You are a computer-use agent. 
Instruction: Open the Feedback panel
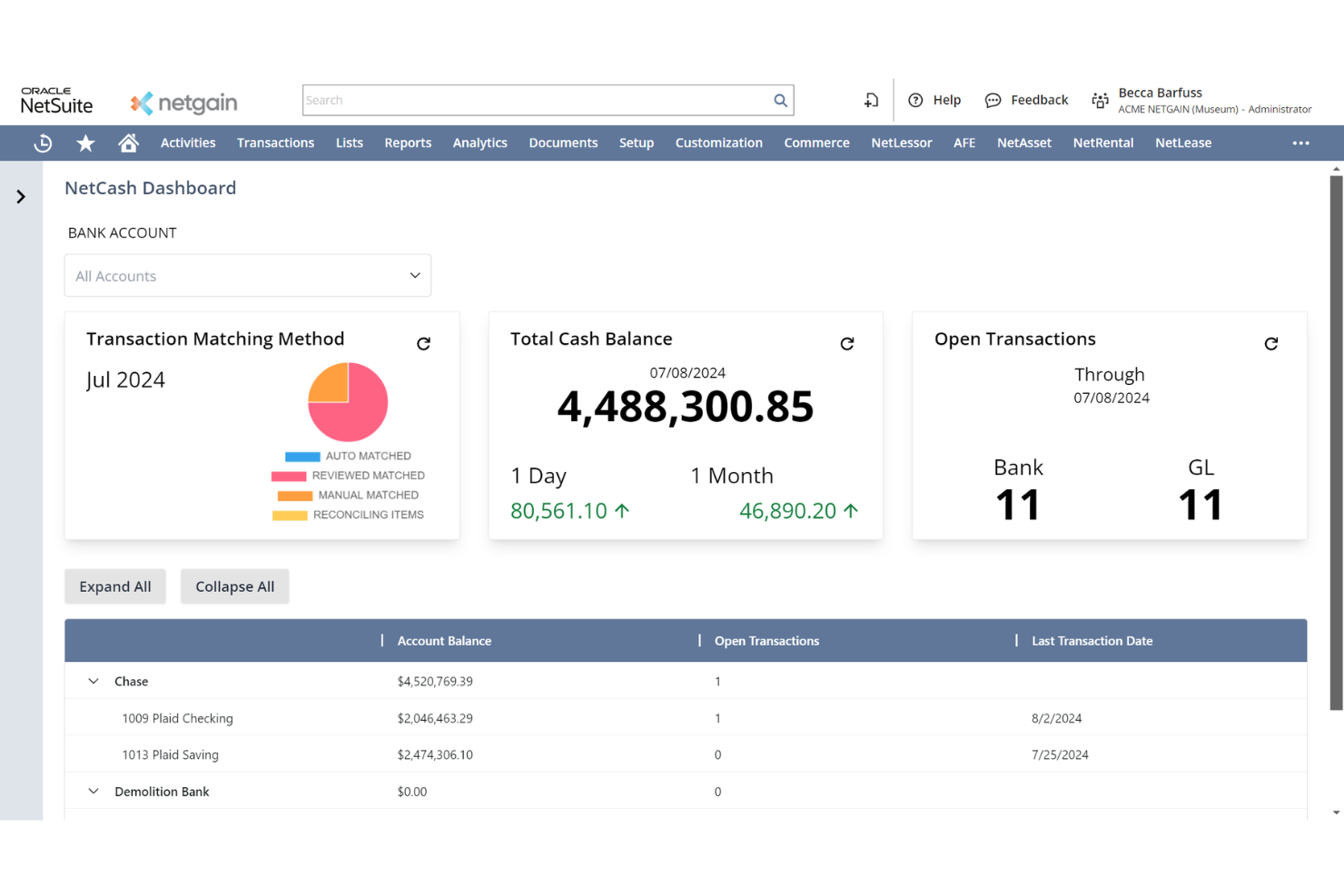[1026, 100]
